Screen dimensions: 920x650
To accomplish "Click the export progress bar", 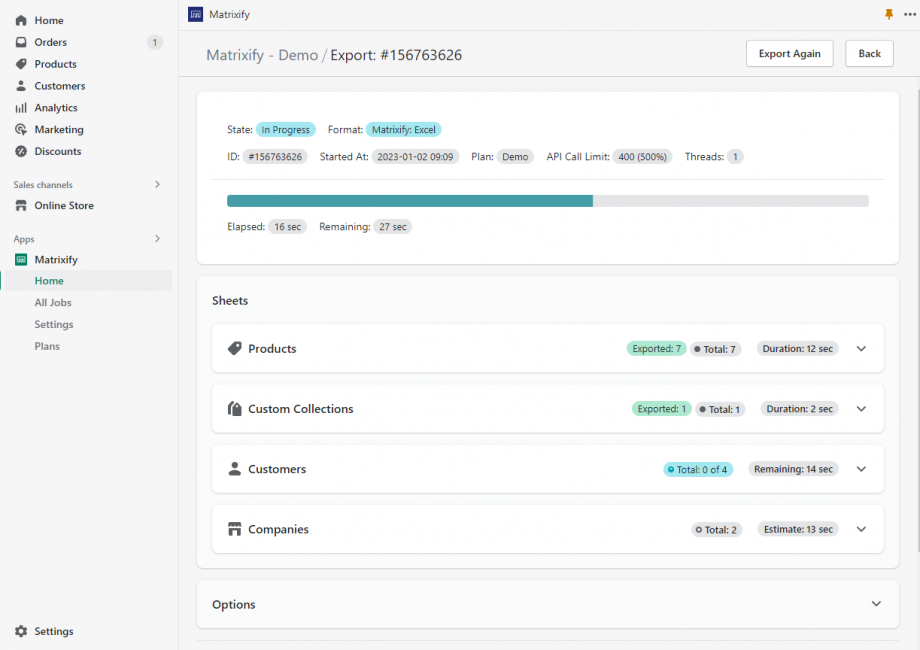I will [548, 200].
